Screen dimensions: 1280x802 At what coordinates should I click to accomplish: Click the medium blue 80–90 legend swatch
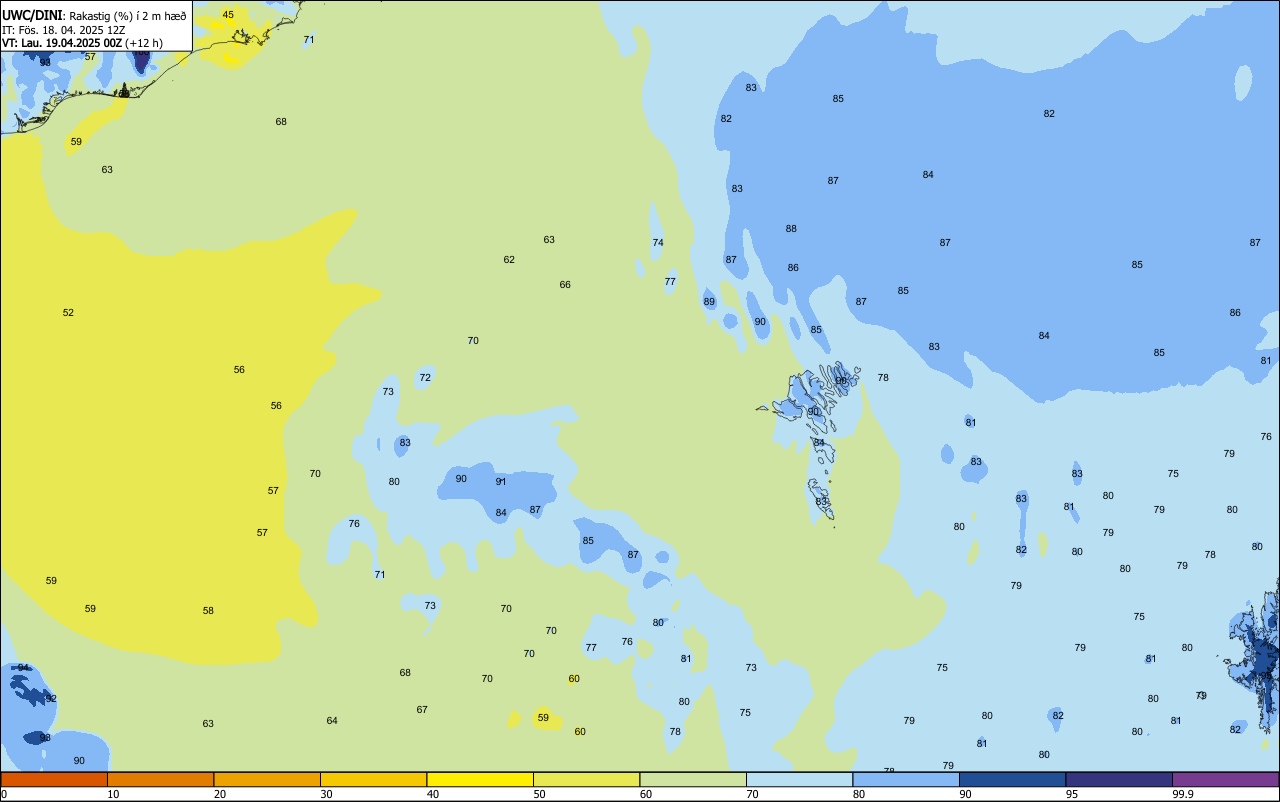click(906, 780)
